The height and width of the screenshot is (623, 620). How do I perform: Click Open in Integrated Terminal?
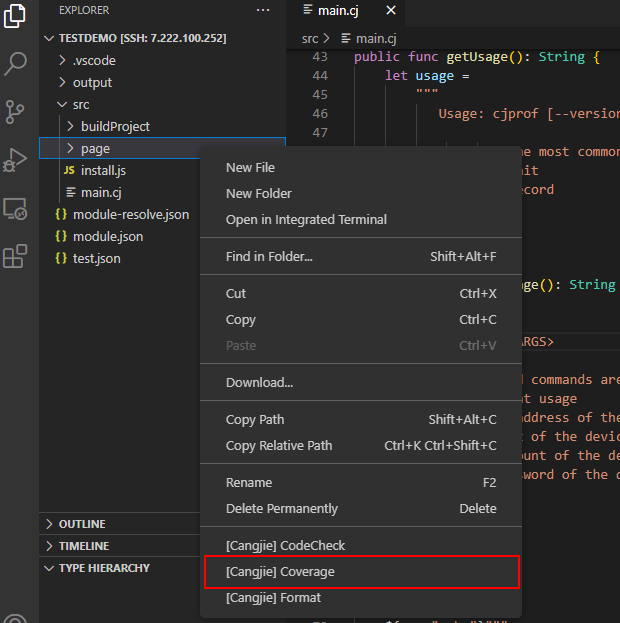(306, 220)
